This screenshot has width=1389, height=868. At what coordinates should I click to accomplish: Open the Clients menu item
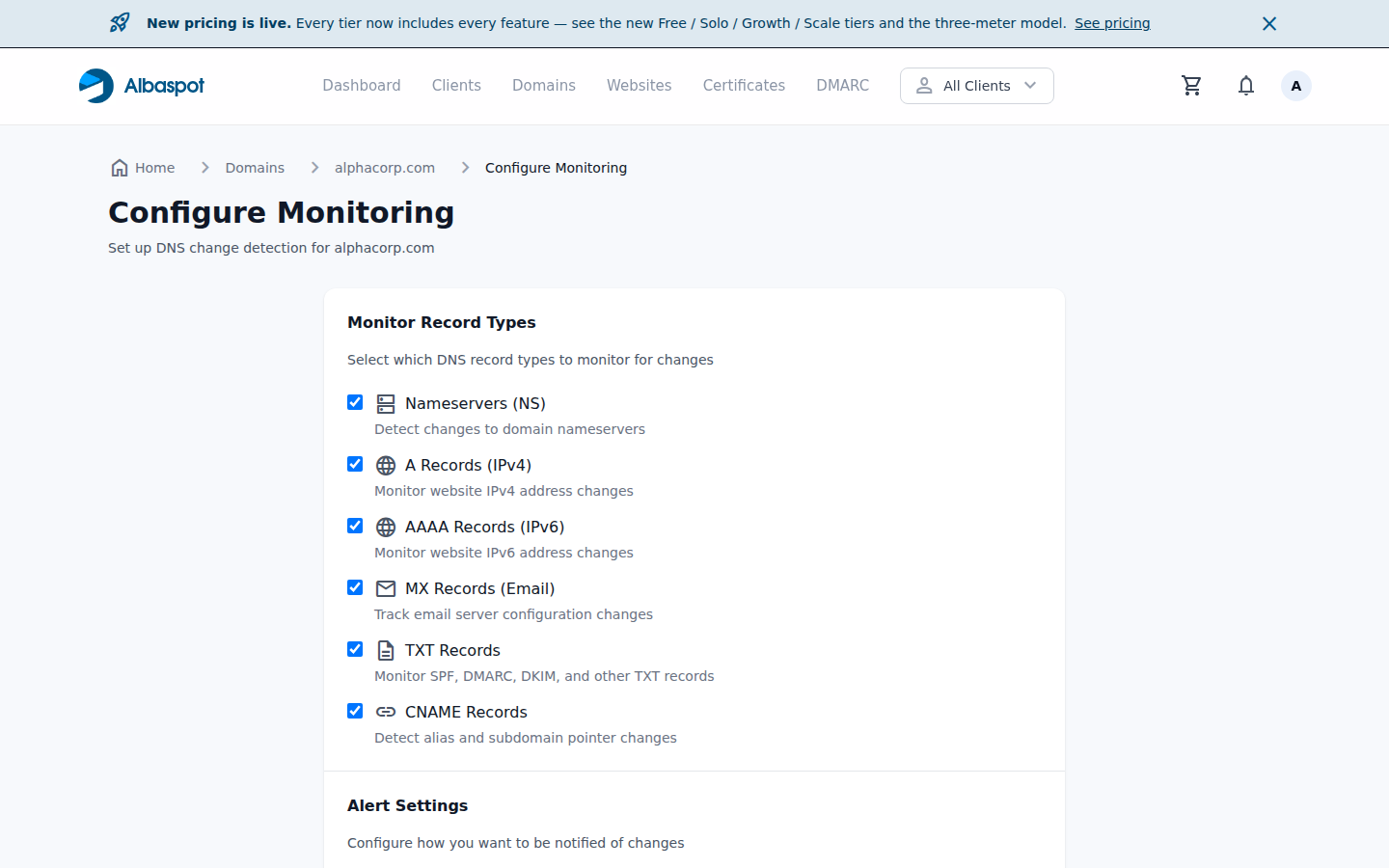coord(456,86)
